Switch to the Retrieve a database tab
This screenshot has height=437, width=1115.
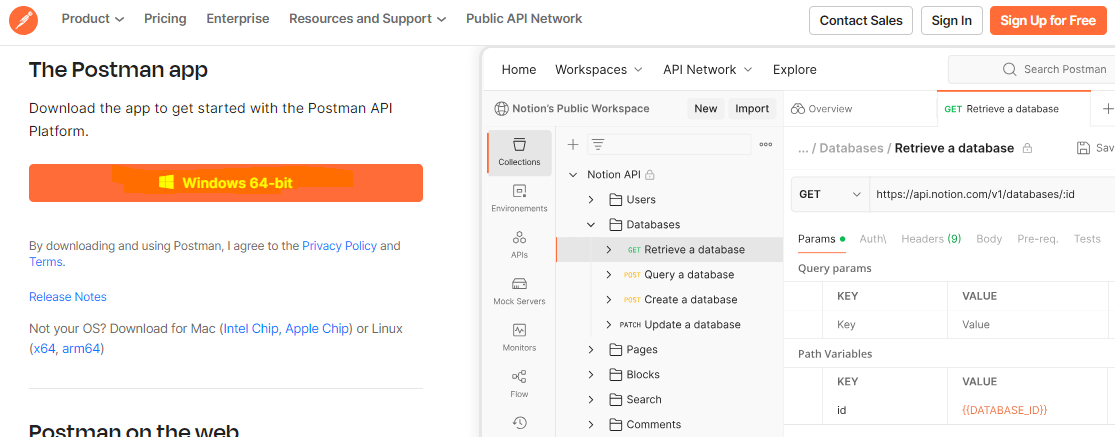(x=1014, y=109)
